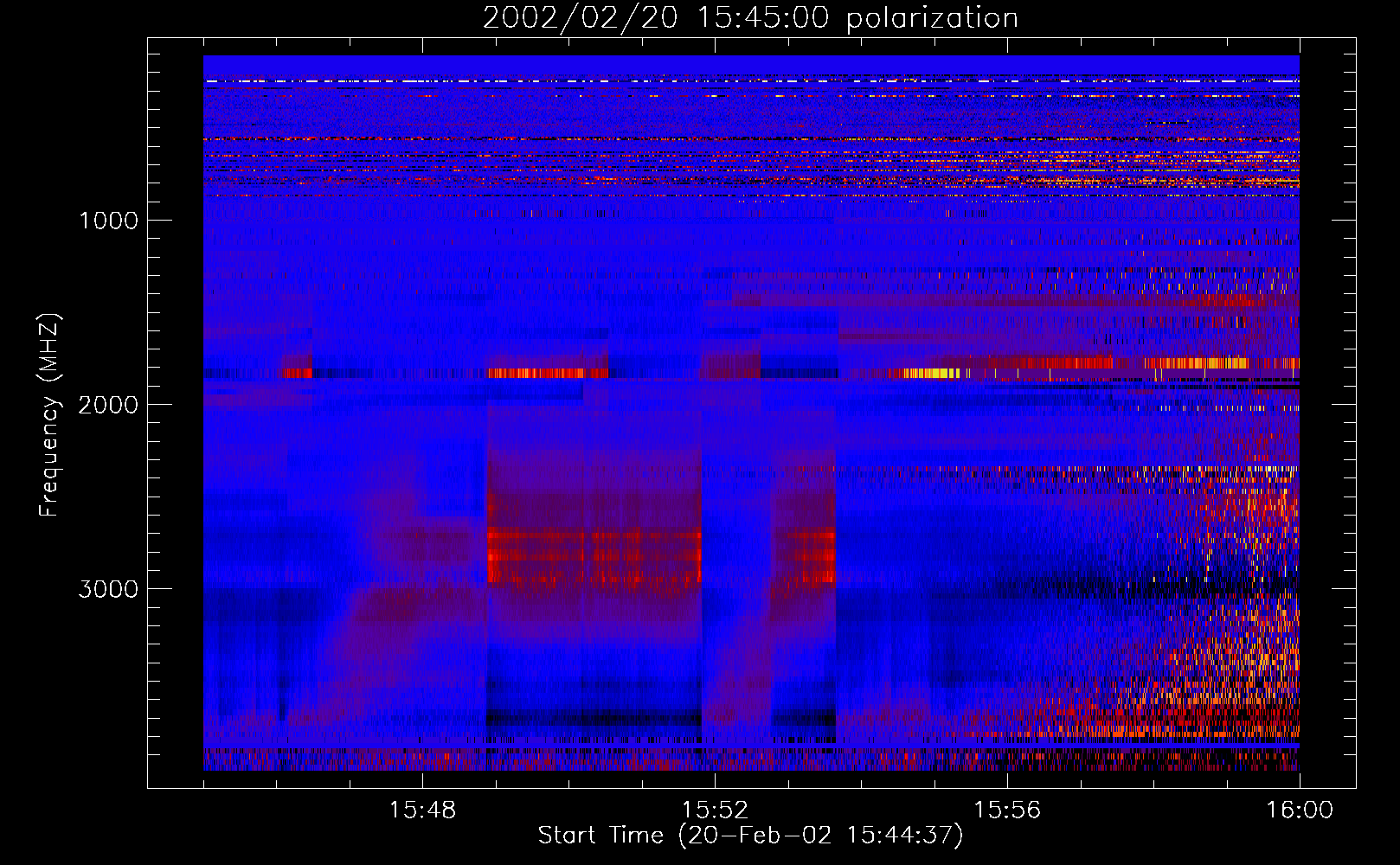Click the '15:56' time axis label

tap(1007, 811)
